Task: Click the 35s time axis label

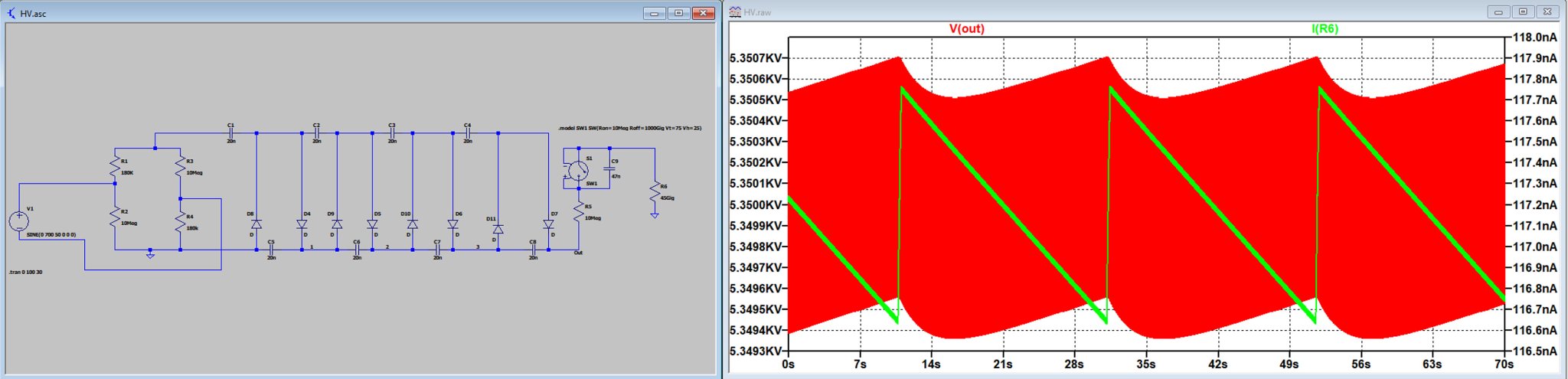Action: tap(1145, 364)
